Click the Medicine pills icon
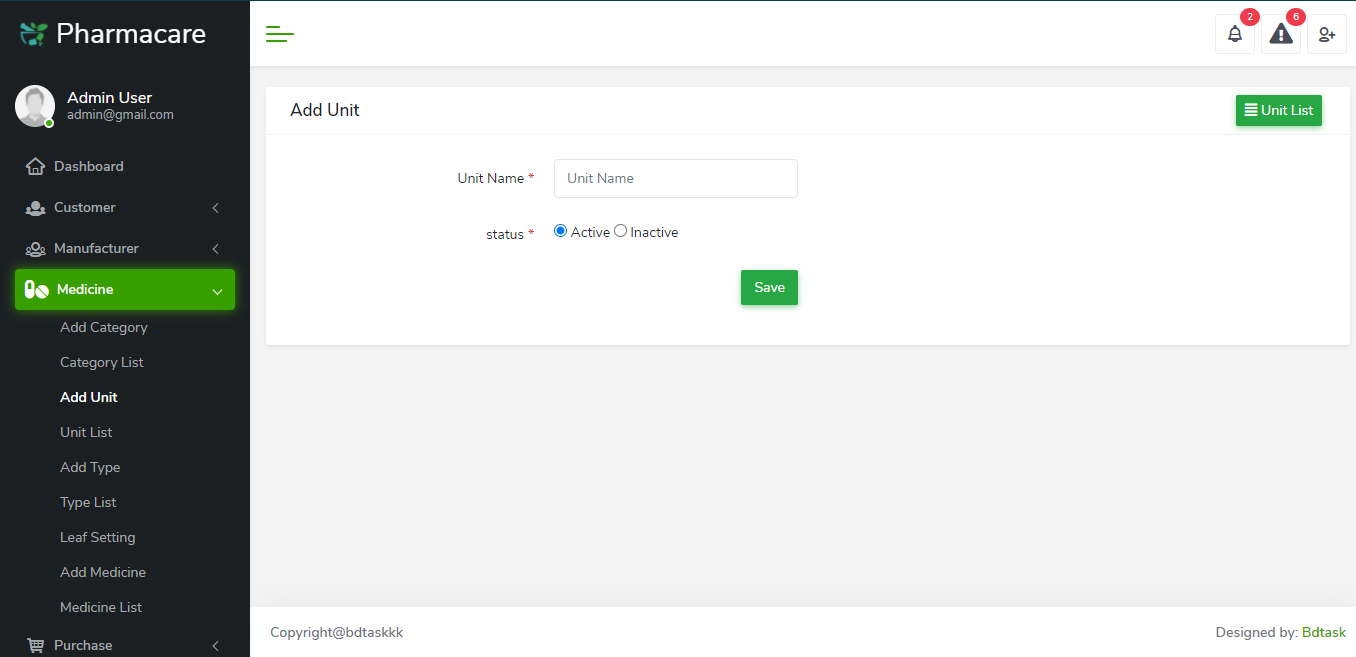This screenshot has height=657, width=1356. (37, 289)
